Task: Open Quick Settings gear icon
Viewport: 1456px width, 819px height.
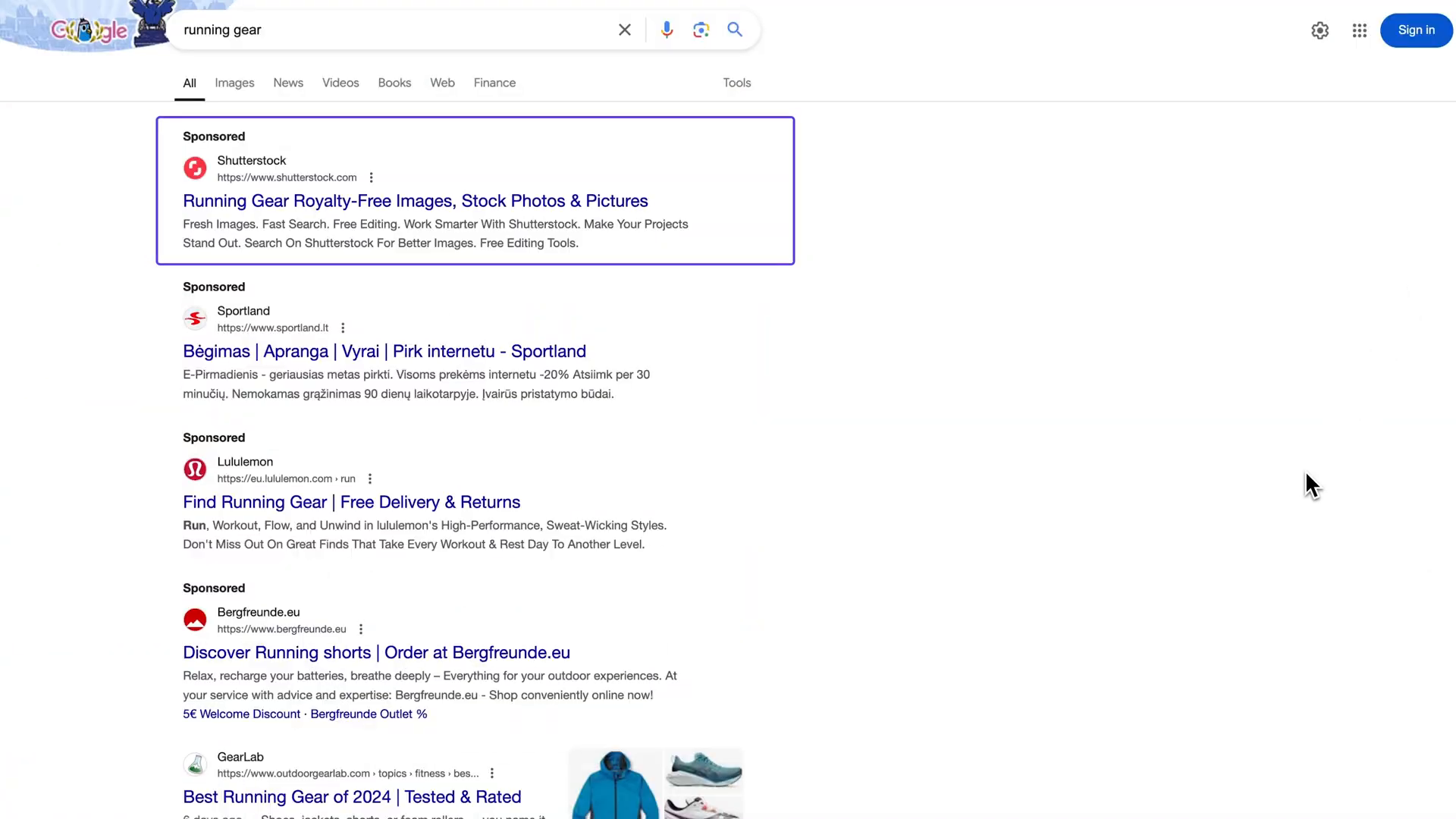Action: pos(1320,30)
